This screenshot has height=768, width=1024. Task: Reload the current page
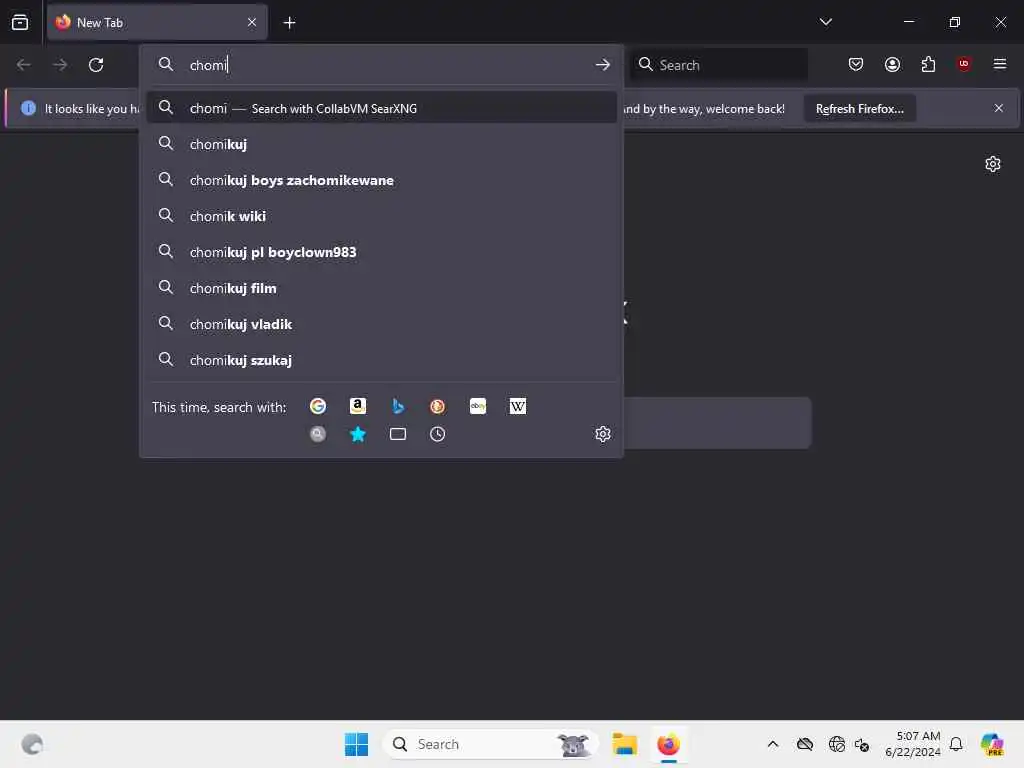click(96, 65)
